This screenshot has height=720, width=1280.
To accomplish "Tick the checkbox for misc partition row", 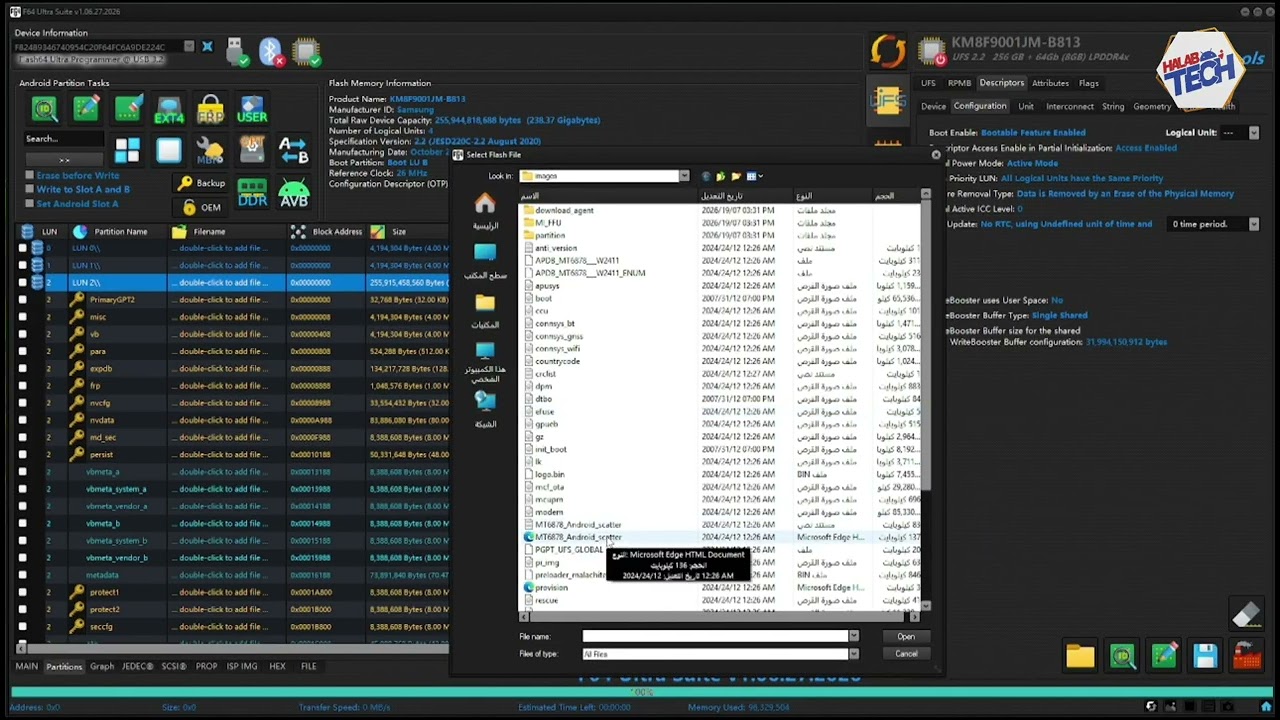I will [23, 317].
